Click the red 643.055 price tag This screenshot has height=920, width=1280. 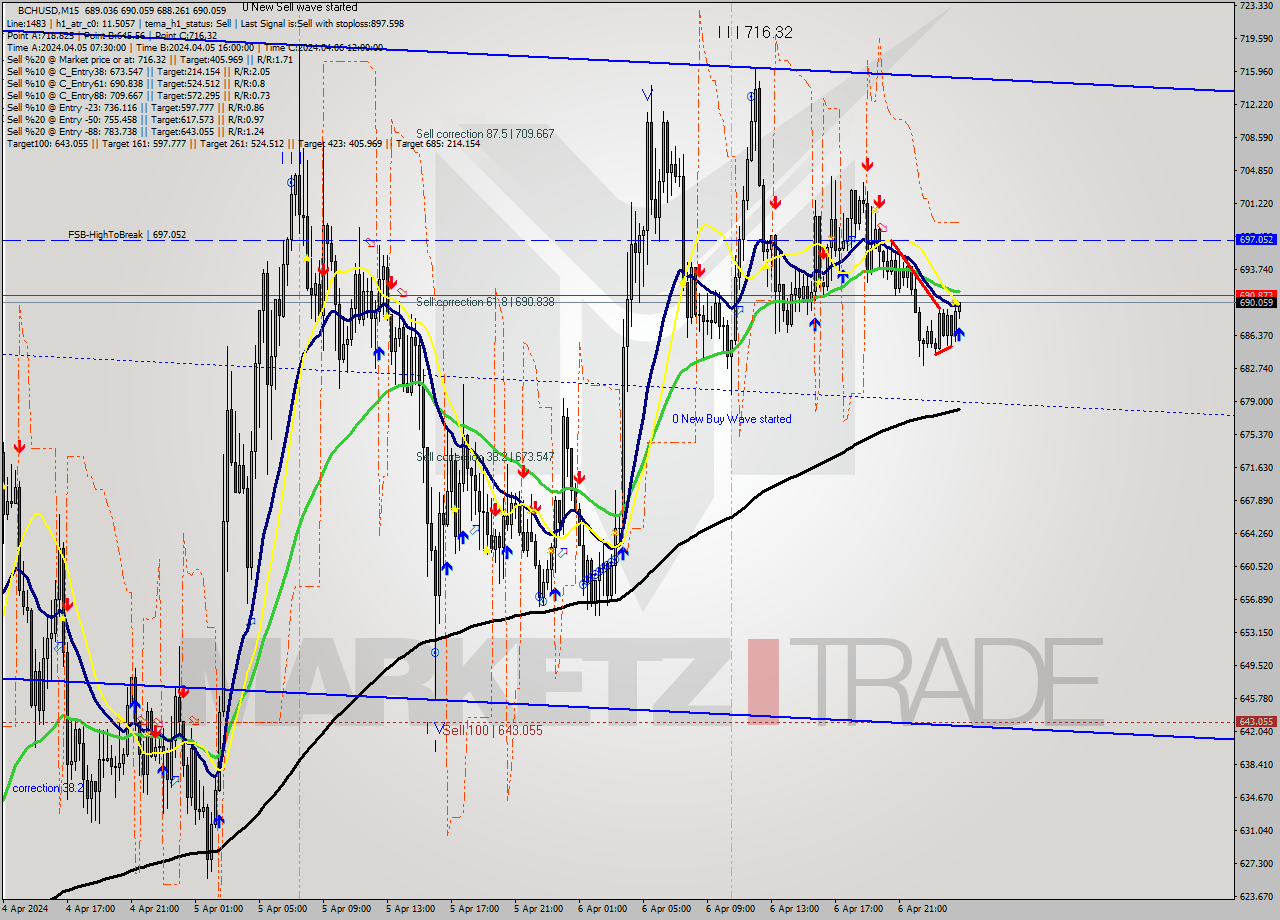click(1256, 721)
